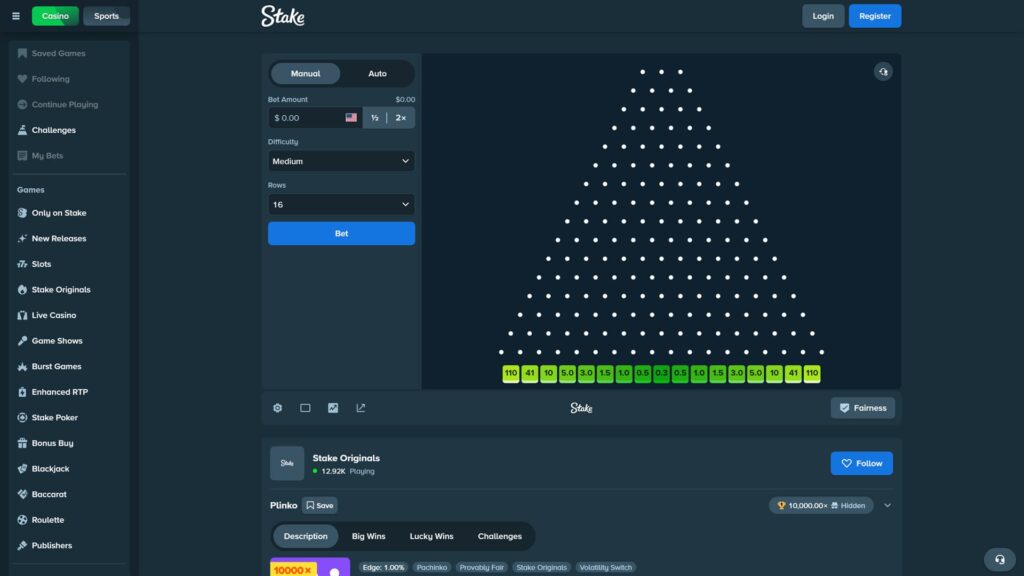Click the Register button
The height and width of the screenshot is (576, 1024).
874,16
